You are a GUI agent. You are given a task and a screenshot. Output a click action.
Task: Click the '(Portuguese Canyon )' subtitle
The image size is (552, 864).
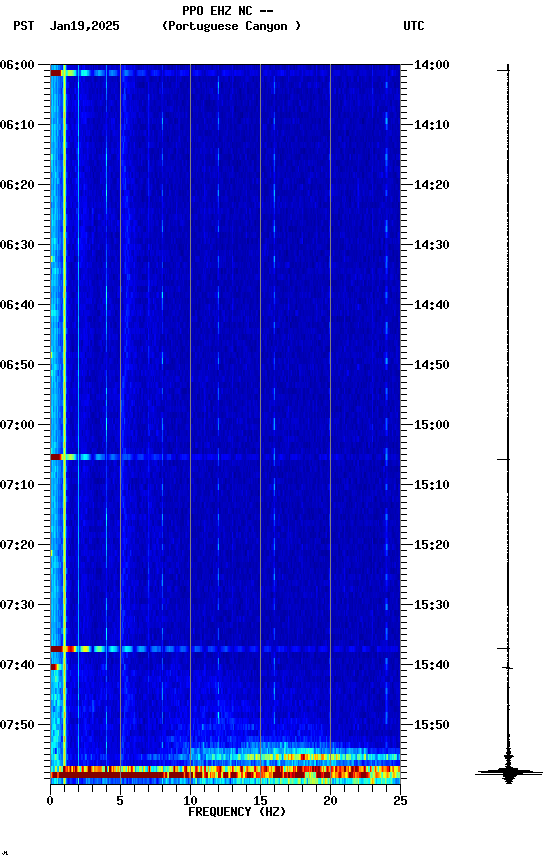pyautogui.click(x=231, y=26)
